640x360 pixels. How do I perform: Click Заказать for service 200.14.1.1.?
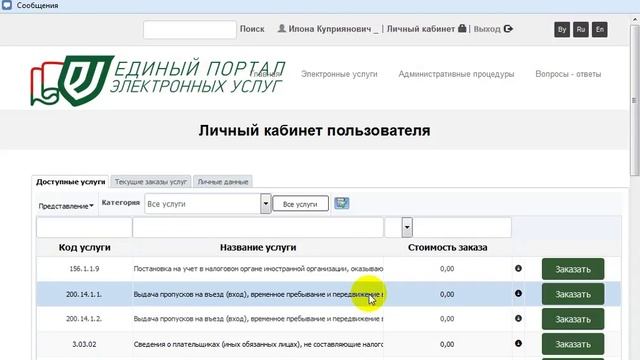[x=573, y=294]
